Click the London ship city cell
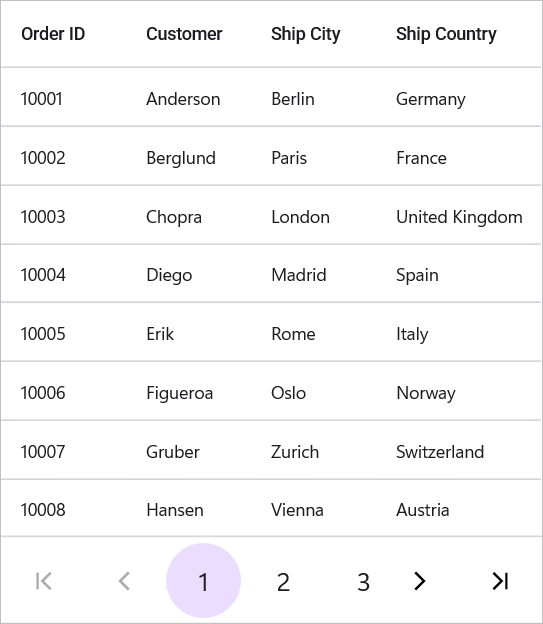This screenshot has height=624, width=543. click(301, 217)
